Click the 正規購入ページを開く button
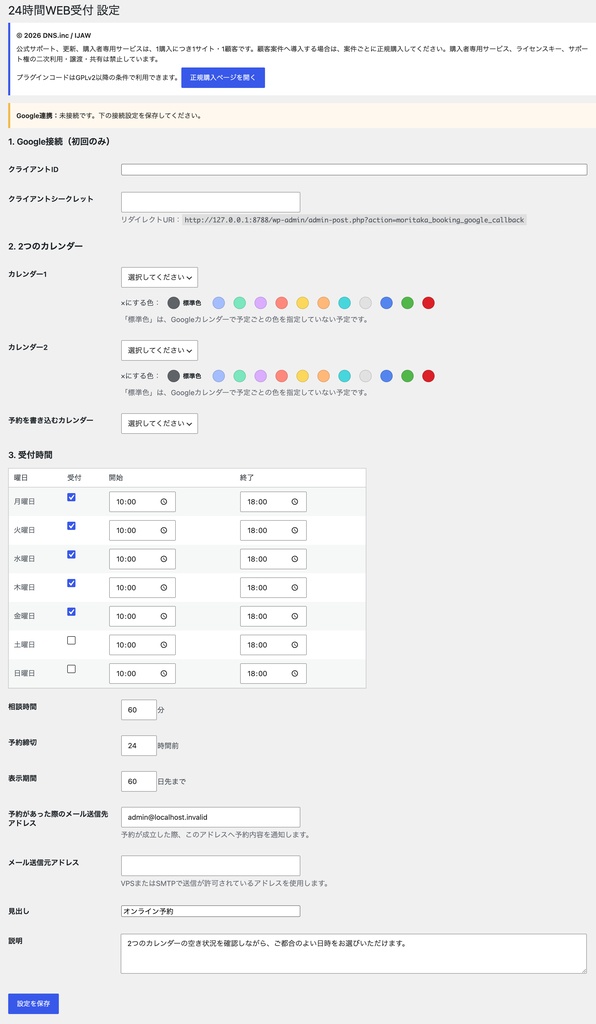This screenshot has height=1024, width=596. 223,78
